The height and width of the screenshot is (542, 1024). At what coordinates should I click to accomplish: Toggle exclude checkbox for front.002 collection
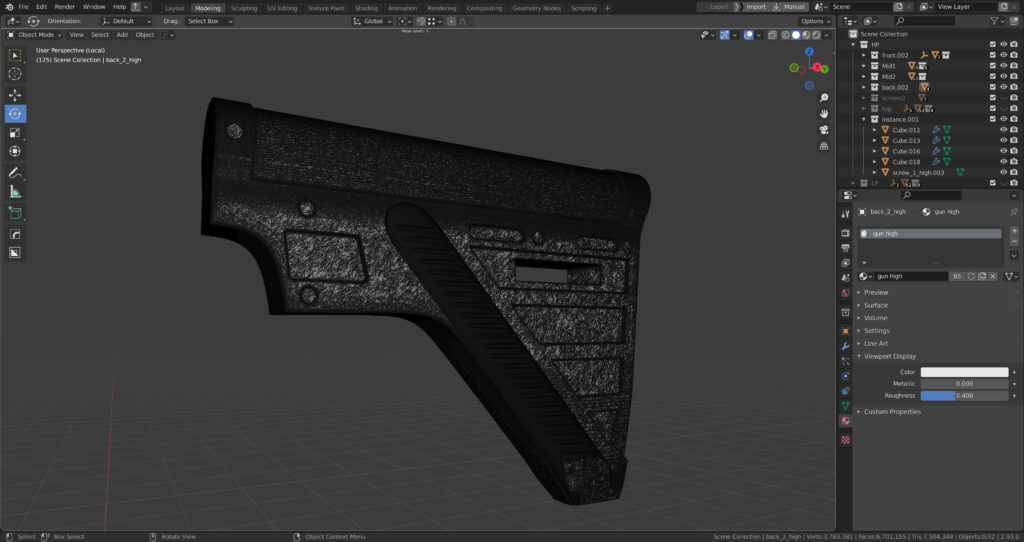[x=993, y=56]
